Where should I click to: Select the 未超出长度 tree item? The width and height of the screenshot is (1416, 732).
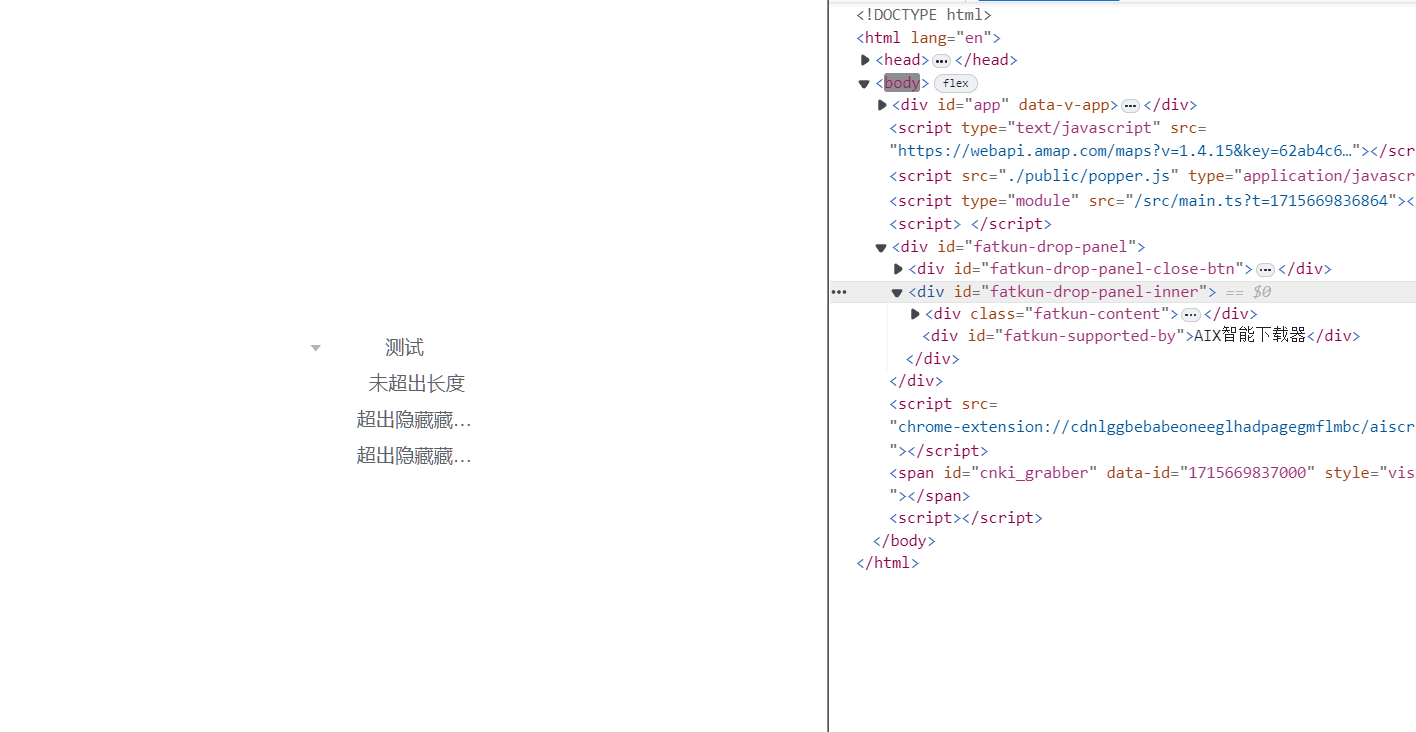(x=416, y=384)
